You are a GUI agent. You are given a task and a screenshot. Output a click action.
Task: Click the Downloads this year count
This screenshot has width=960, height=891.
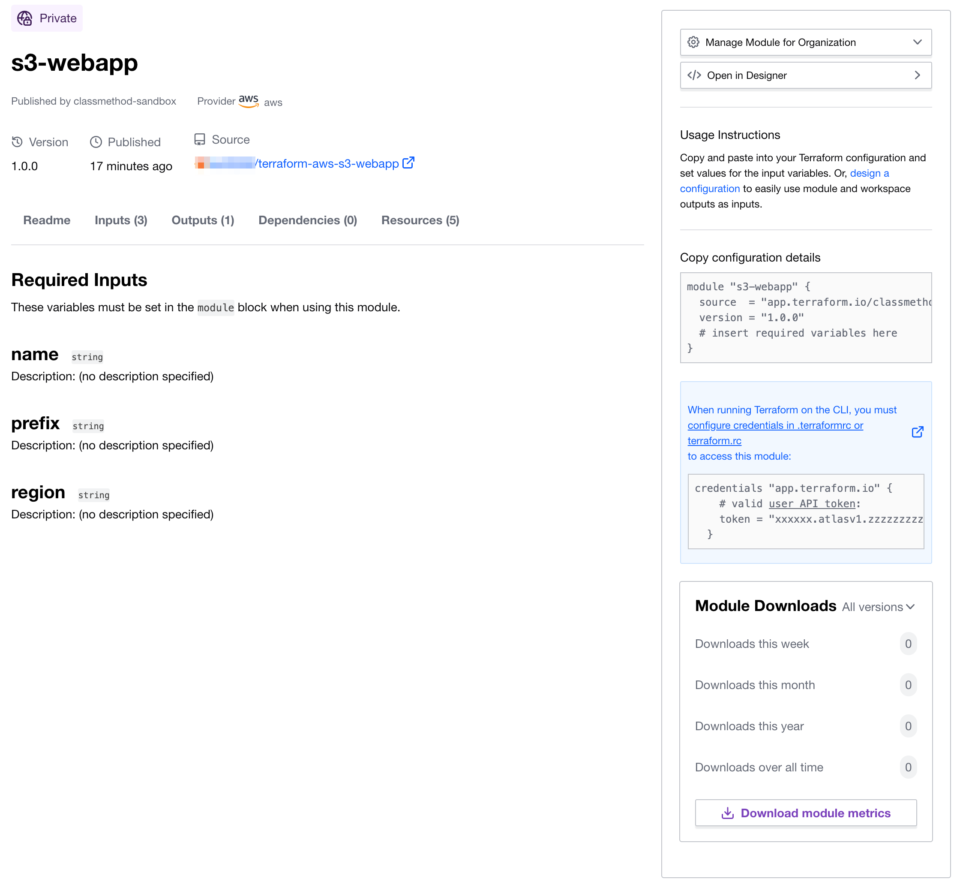pos(908,726)
